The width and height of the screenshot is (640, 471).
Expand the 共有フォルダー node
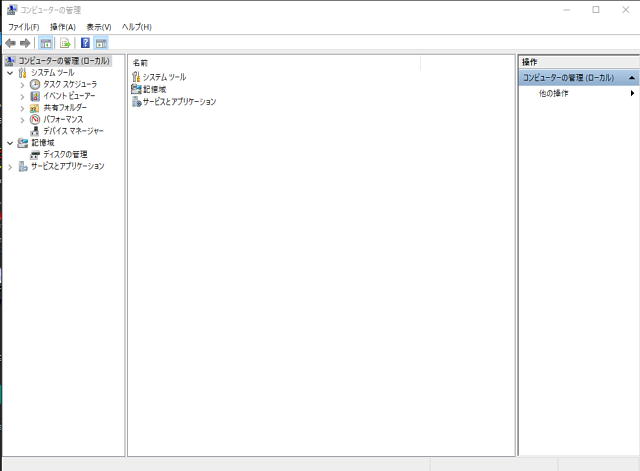(22, 109)
